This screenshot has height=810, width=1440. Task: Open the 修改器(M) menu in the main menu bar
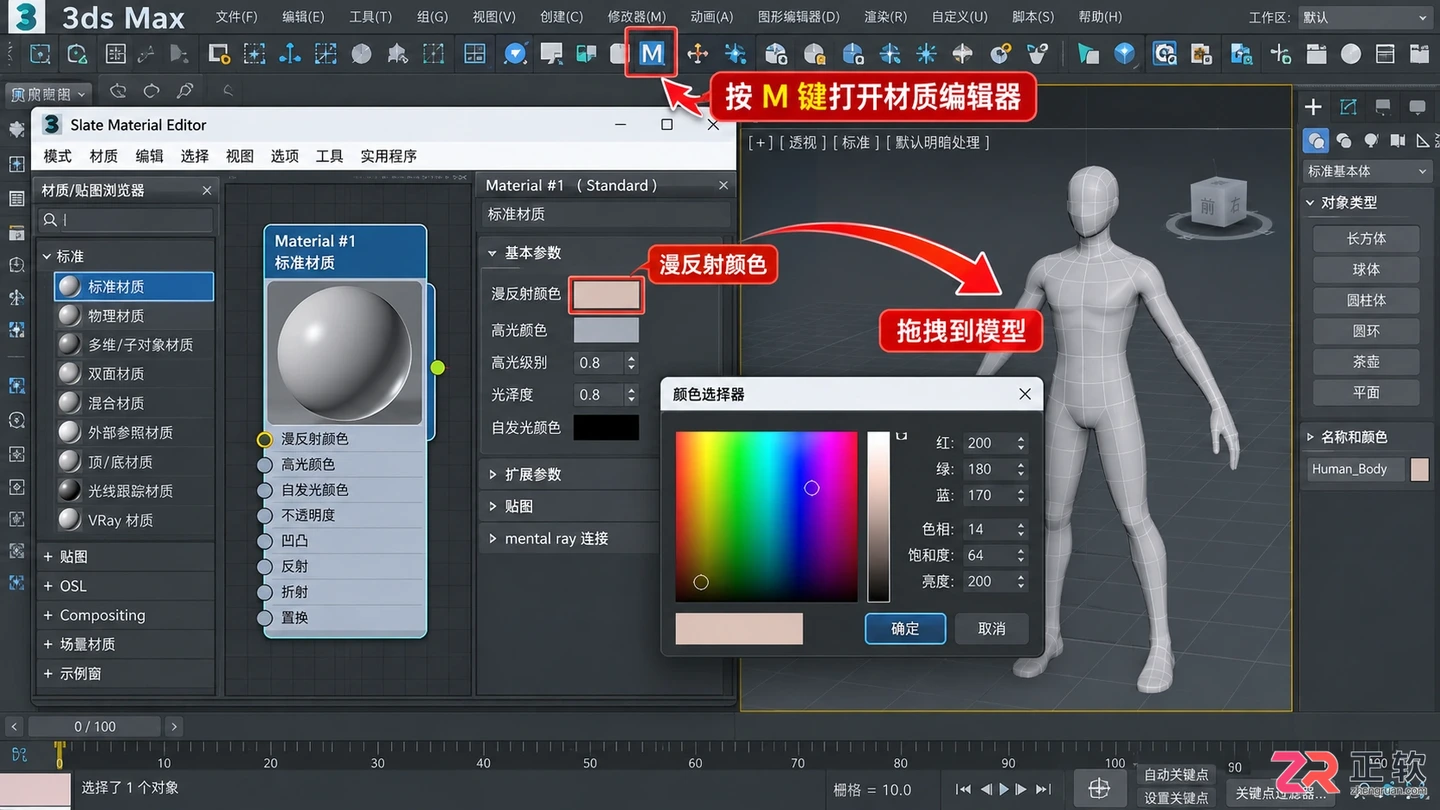coord(636,17)
